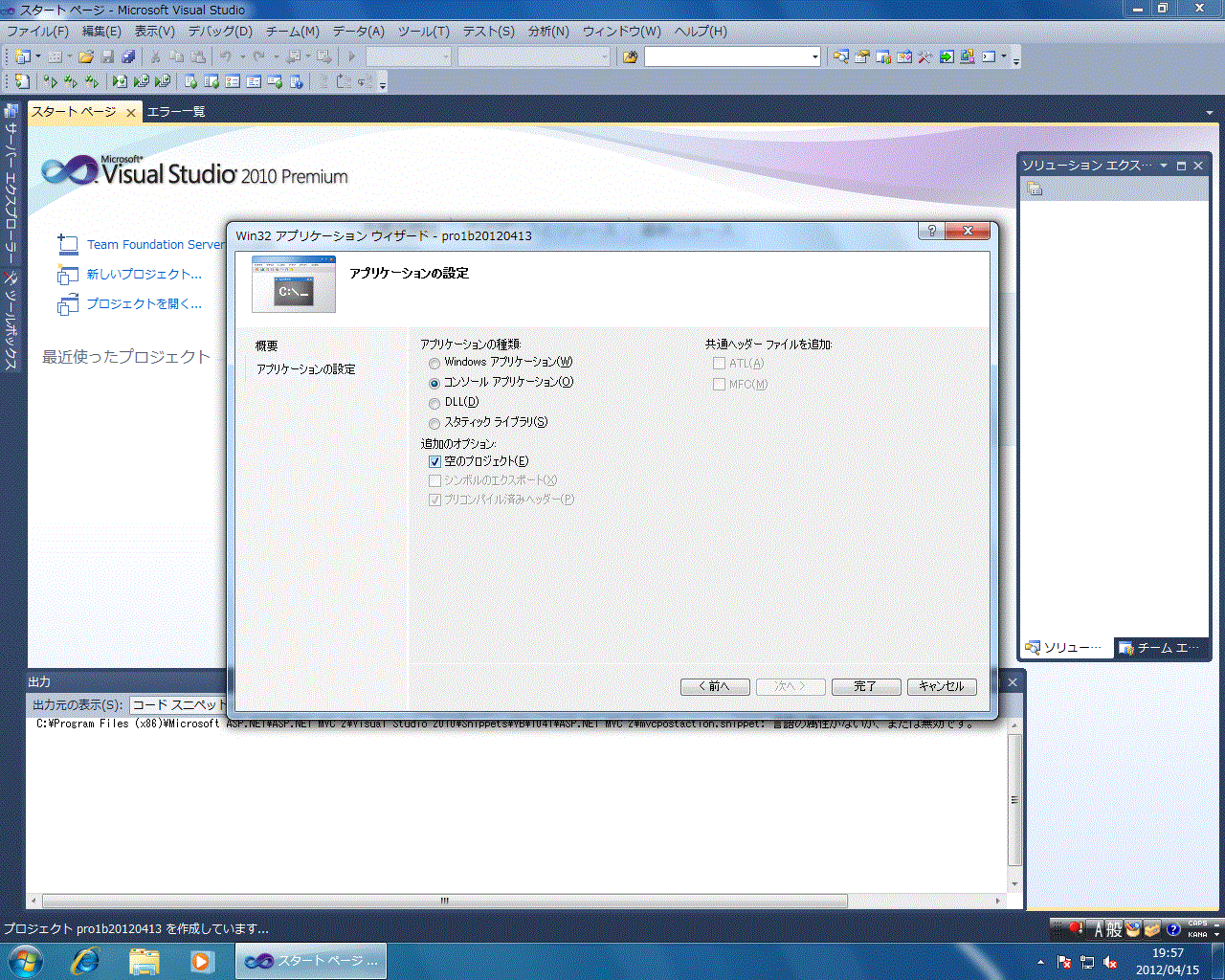
Task: Toggle the シンボルのエクスポート(X) checkbox
Action: [434, 480]
